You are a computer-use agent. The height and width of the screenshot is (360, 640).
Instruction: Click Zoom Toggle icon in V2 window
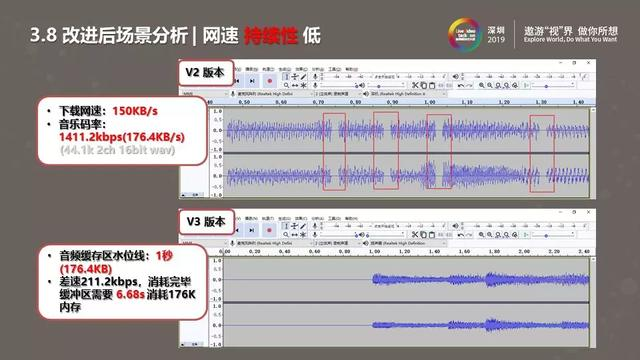coord(515,85)
